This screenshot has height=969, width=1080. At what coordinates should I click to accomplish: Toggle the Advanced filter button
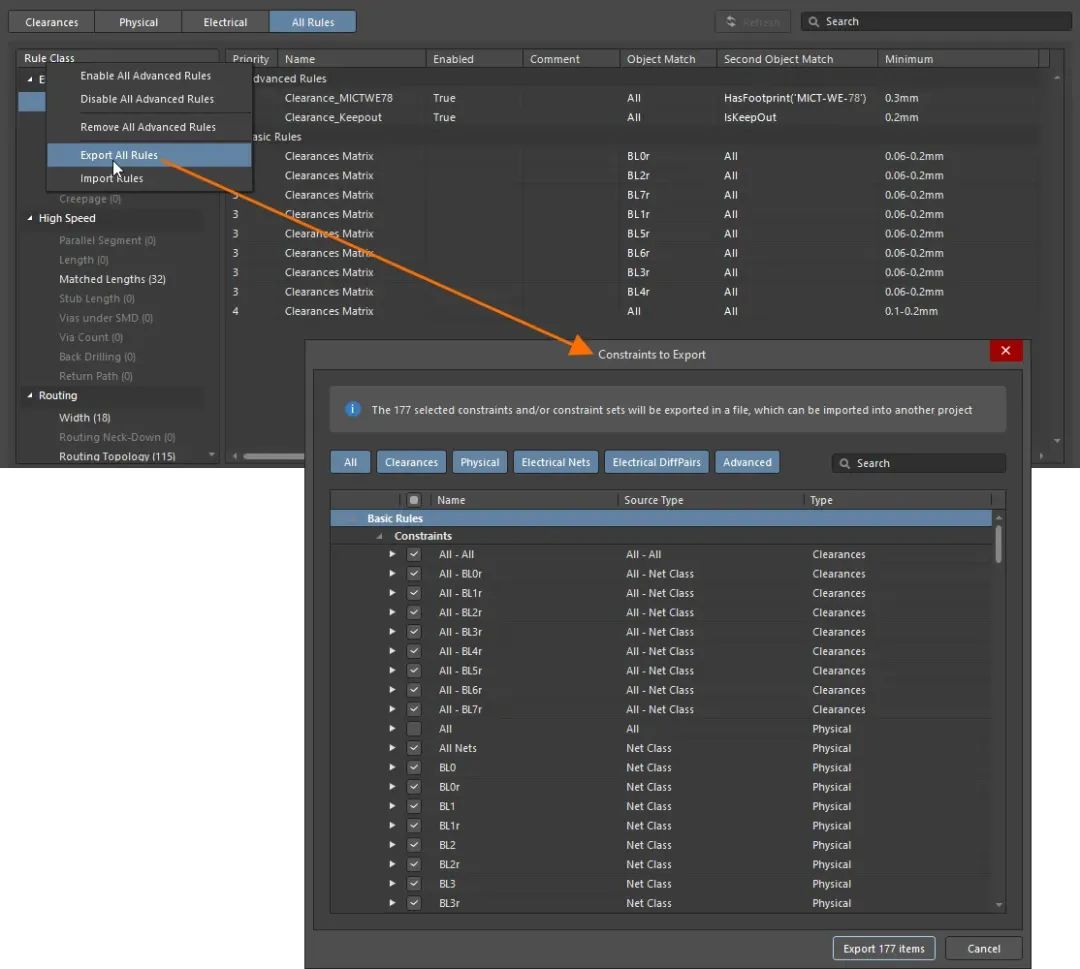tap(747, 462)
